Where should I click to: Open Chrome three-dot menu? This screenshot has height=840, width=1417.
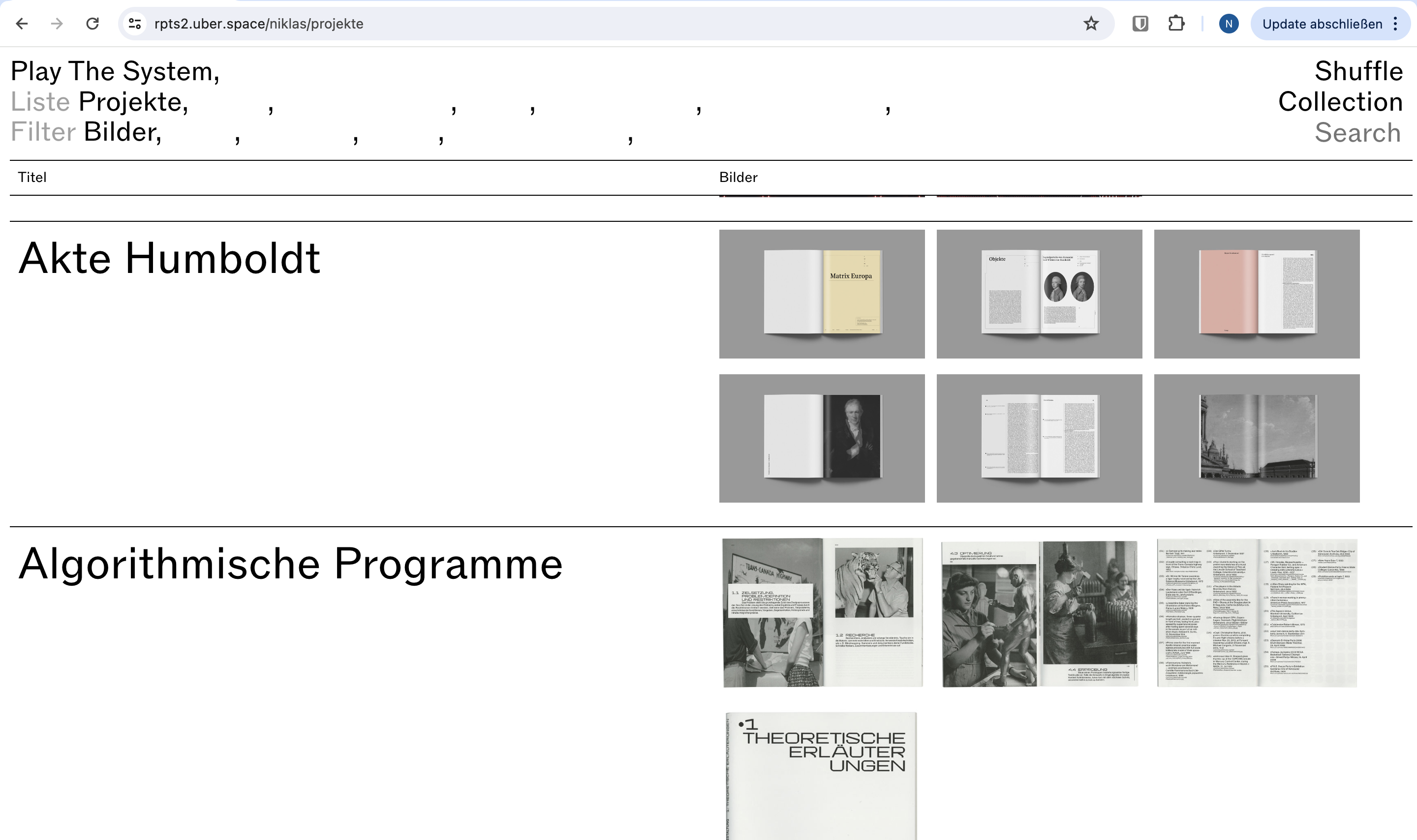(x=1395, y=24)
